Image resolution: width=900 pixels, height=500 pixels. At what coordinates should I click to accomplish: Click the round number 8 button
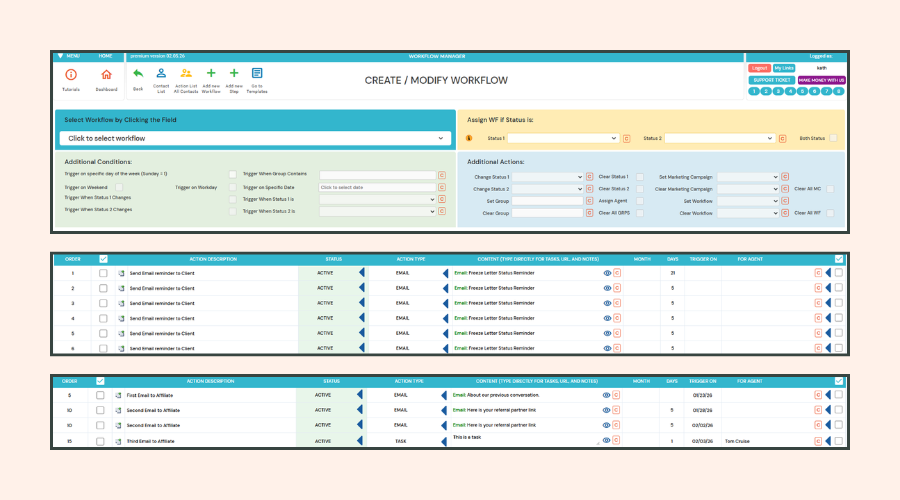(x=839, y=91)
